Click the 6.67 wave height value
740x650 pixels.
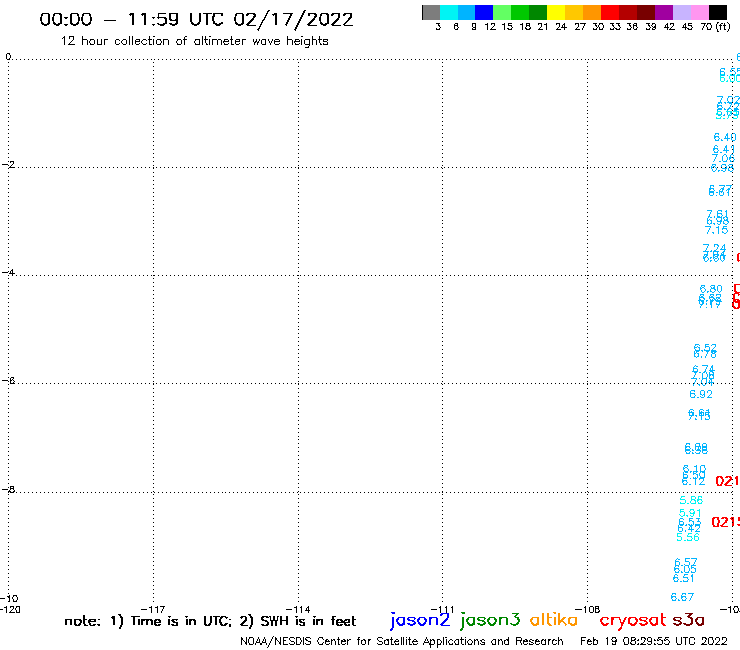(x=682, y=598)
